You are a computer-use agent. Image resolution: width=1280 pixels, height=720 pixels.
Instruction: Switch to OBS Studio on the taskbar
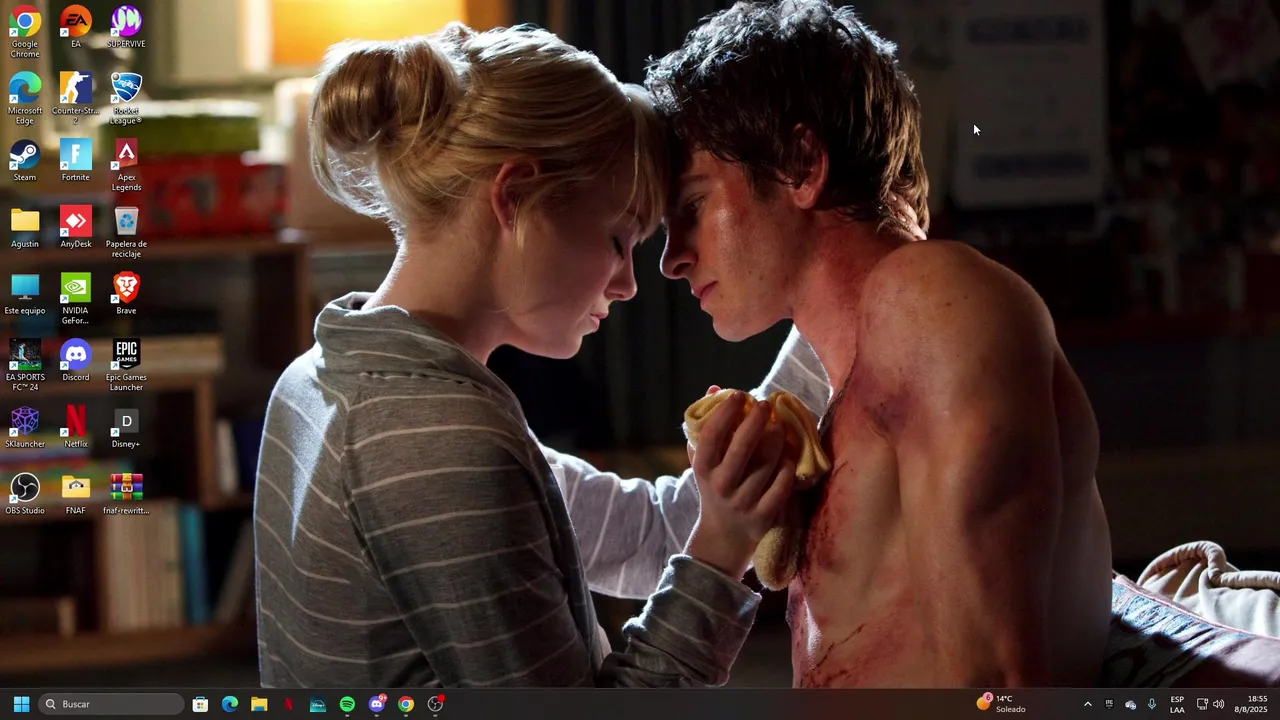click(x=436, y=704)
